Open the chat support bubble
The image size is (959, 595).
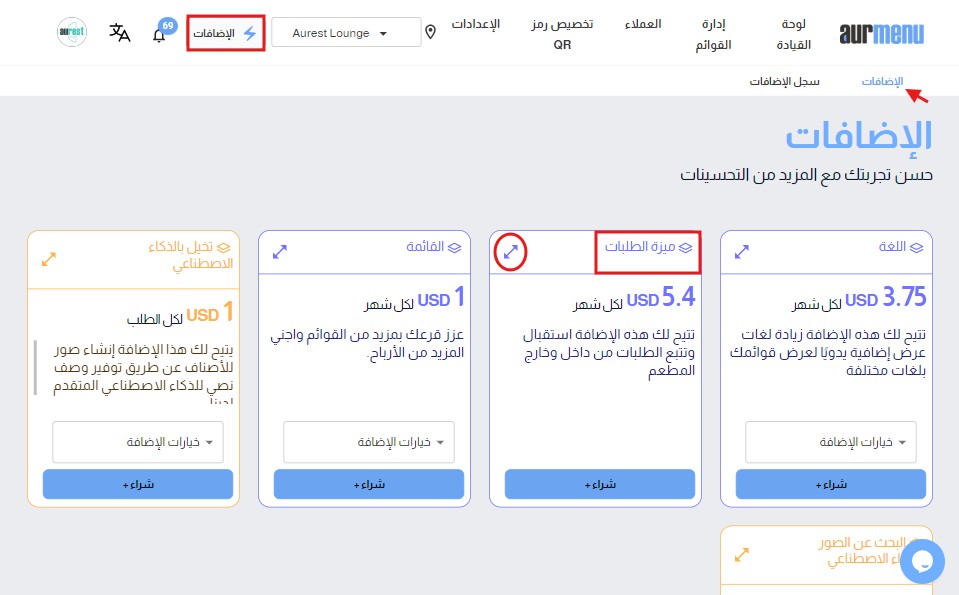pos(921,561)
